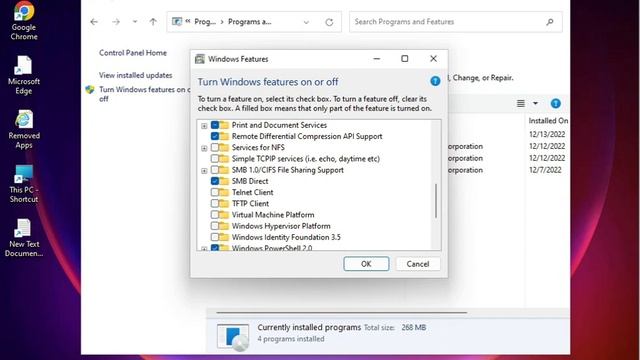The image size is (640, 360).
Task: Click the Control Panel address bar icon
Action: [x=177, y=21]
